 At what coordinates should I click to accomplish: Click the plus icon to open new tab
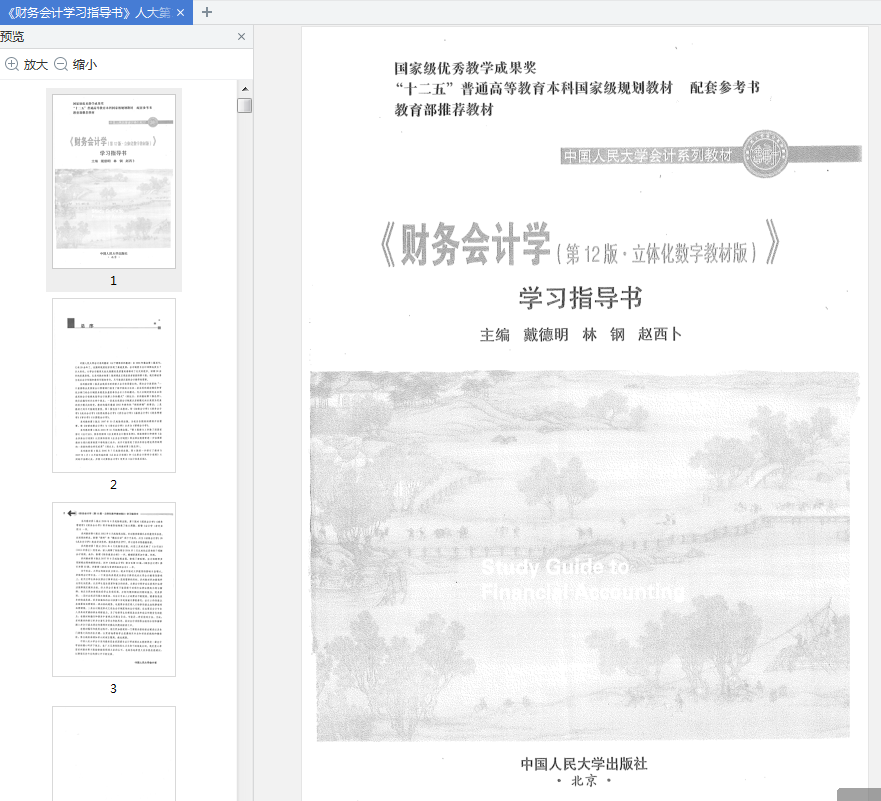(x=207, y=12)
